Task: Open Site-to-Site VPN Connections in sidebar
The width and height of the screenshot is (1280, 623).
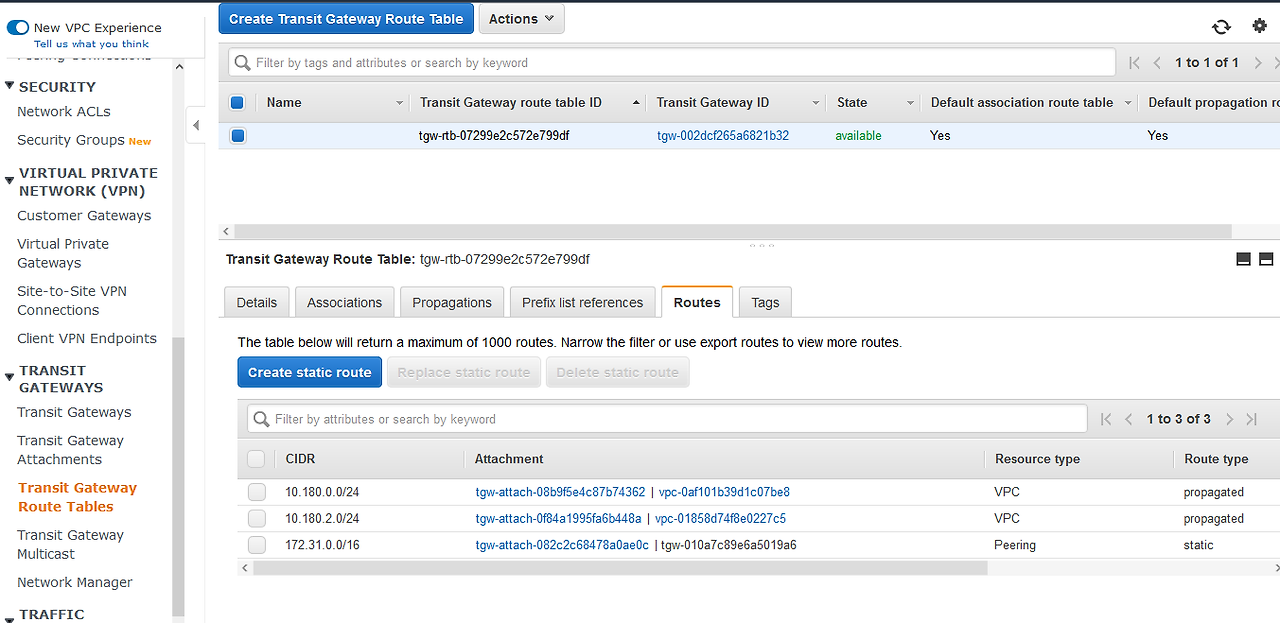Action: 72,301
